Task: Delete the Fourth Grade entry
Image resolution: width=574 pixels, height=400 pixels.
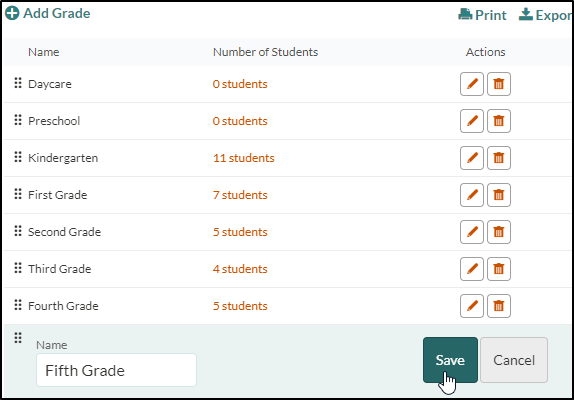Action: (499, 306)
